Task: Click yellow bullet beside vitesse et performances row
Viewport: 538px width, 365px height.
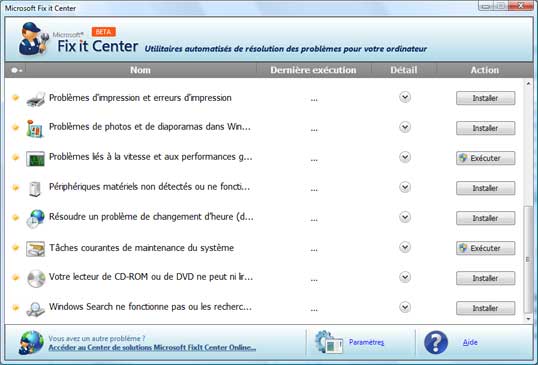Action: click(15, 157)
